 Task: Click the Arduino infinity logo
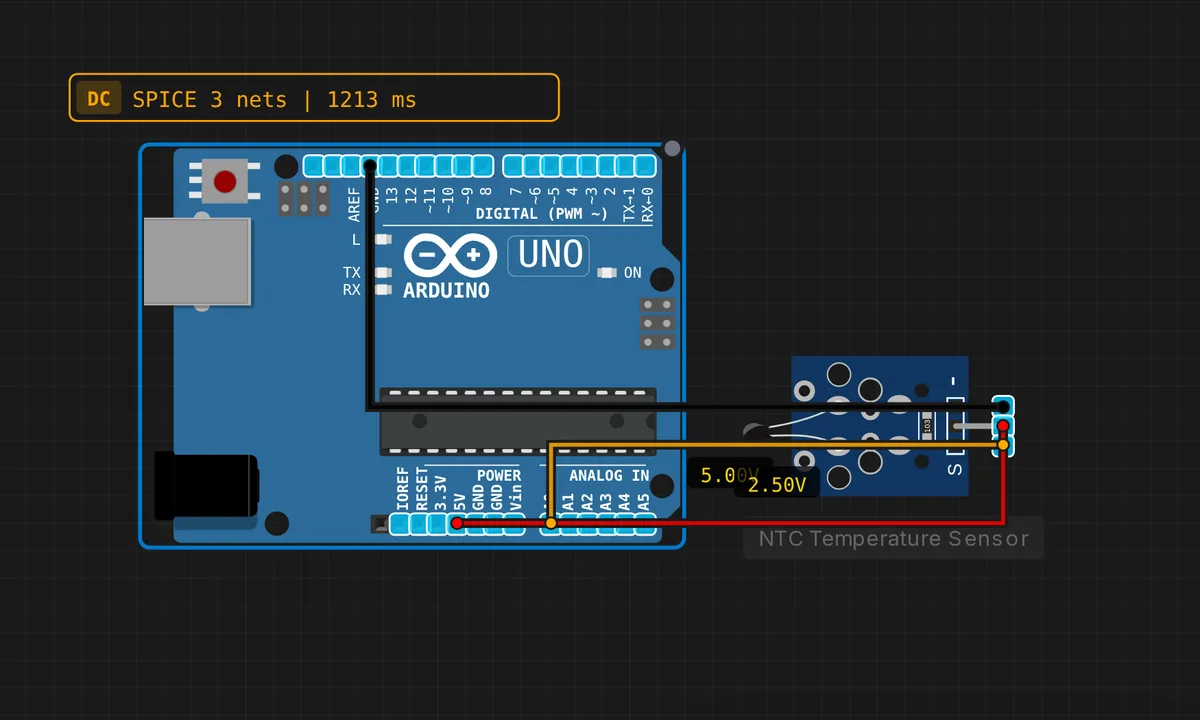tap(450, 257)
